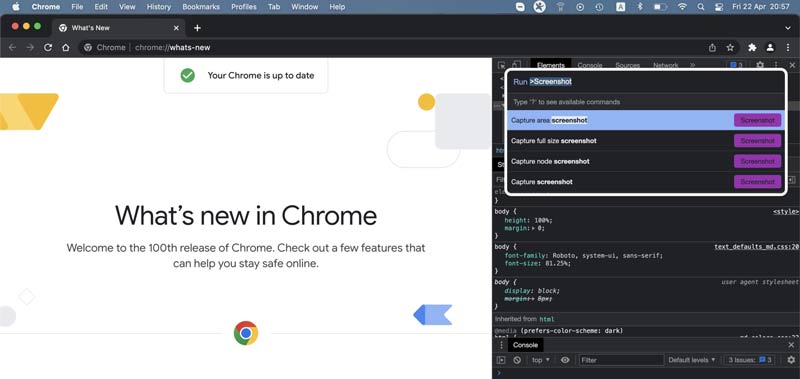Activate DevTools inspect element picker icon
The image size is (800, 379).
[x=502, y=65]
